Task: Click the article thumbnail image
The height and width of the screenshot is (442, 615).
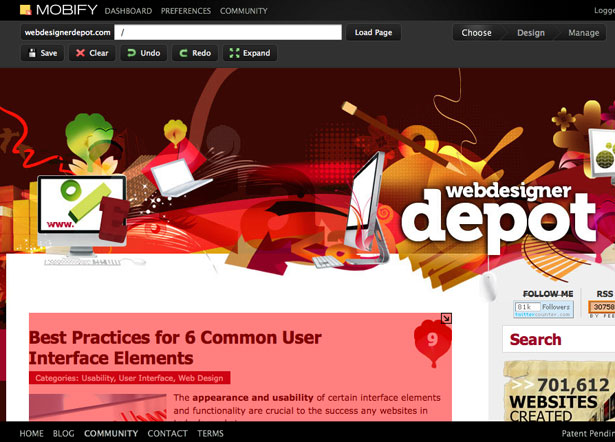Action: point(98,407)
